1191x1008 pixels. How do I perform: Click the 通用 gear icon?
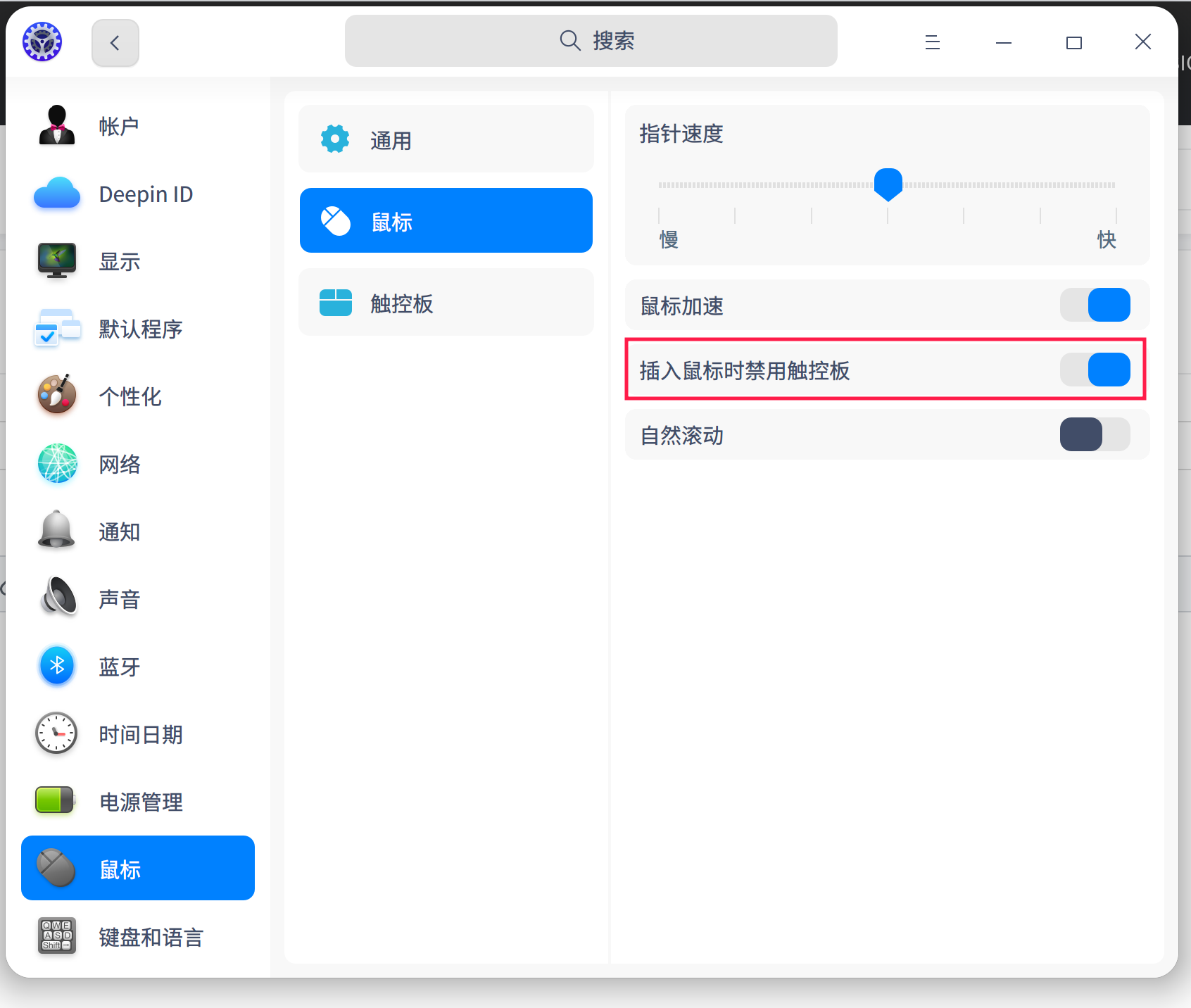click(x=335, y=139)
